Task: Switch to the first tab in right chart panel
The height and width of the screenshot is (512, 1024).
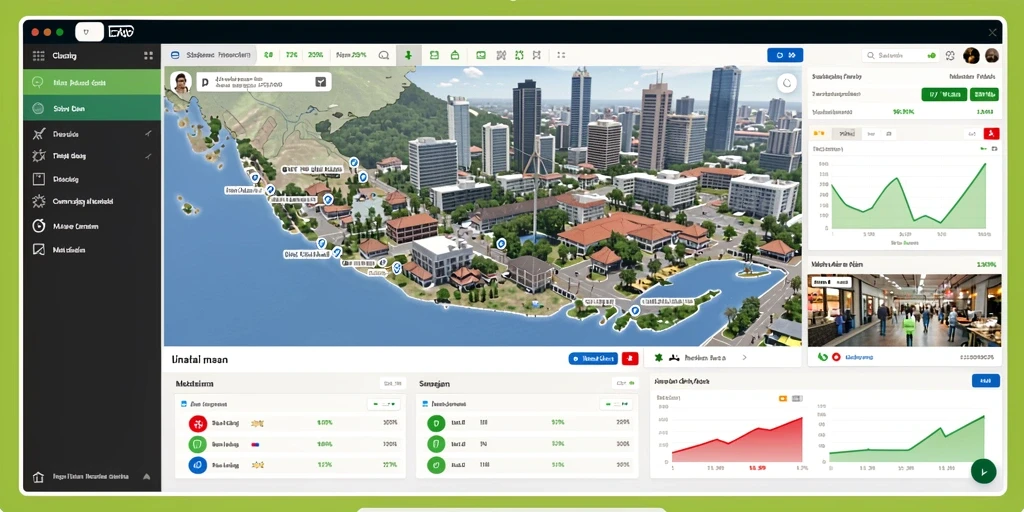Action: (819, 133)
